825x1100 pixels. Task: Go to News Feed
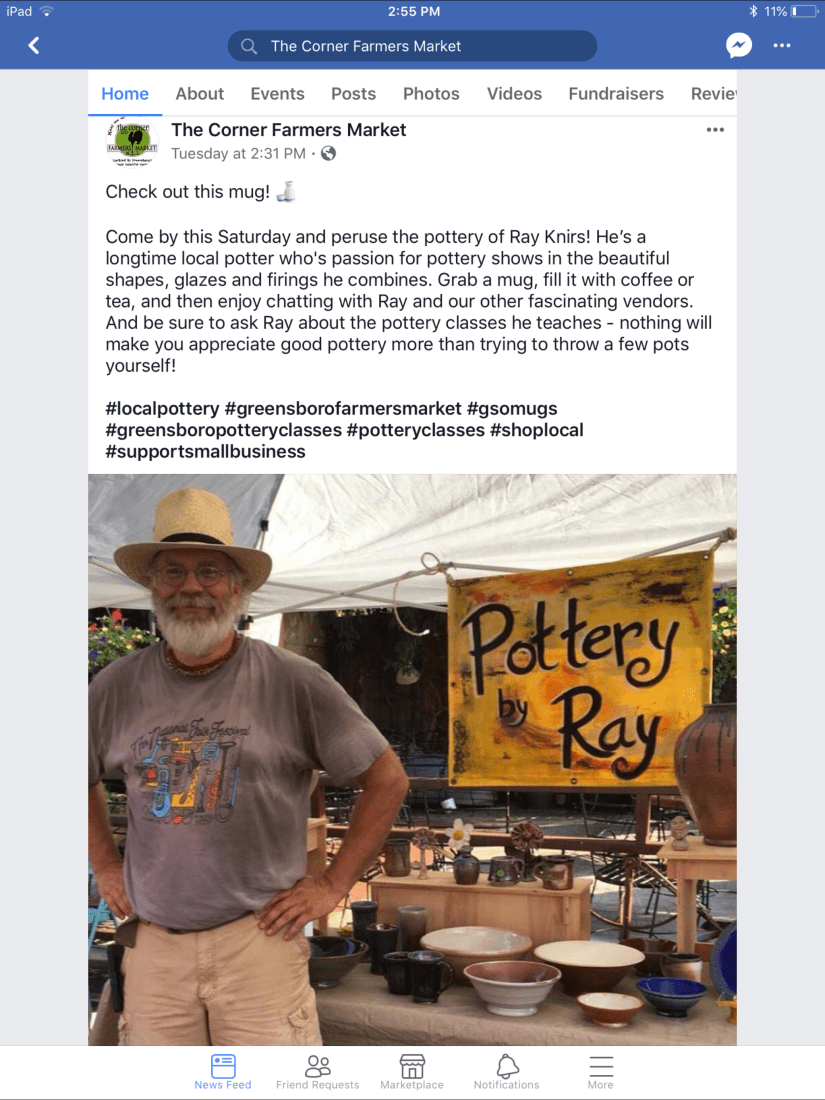point(223,1072)
